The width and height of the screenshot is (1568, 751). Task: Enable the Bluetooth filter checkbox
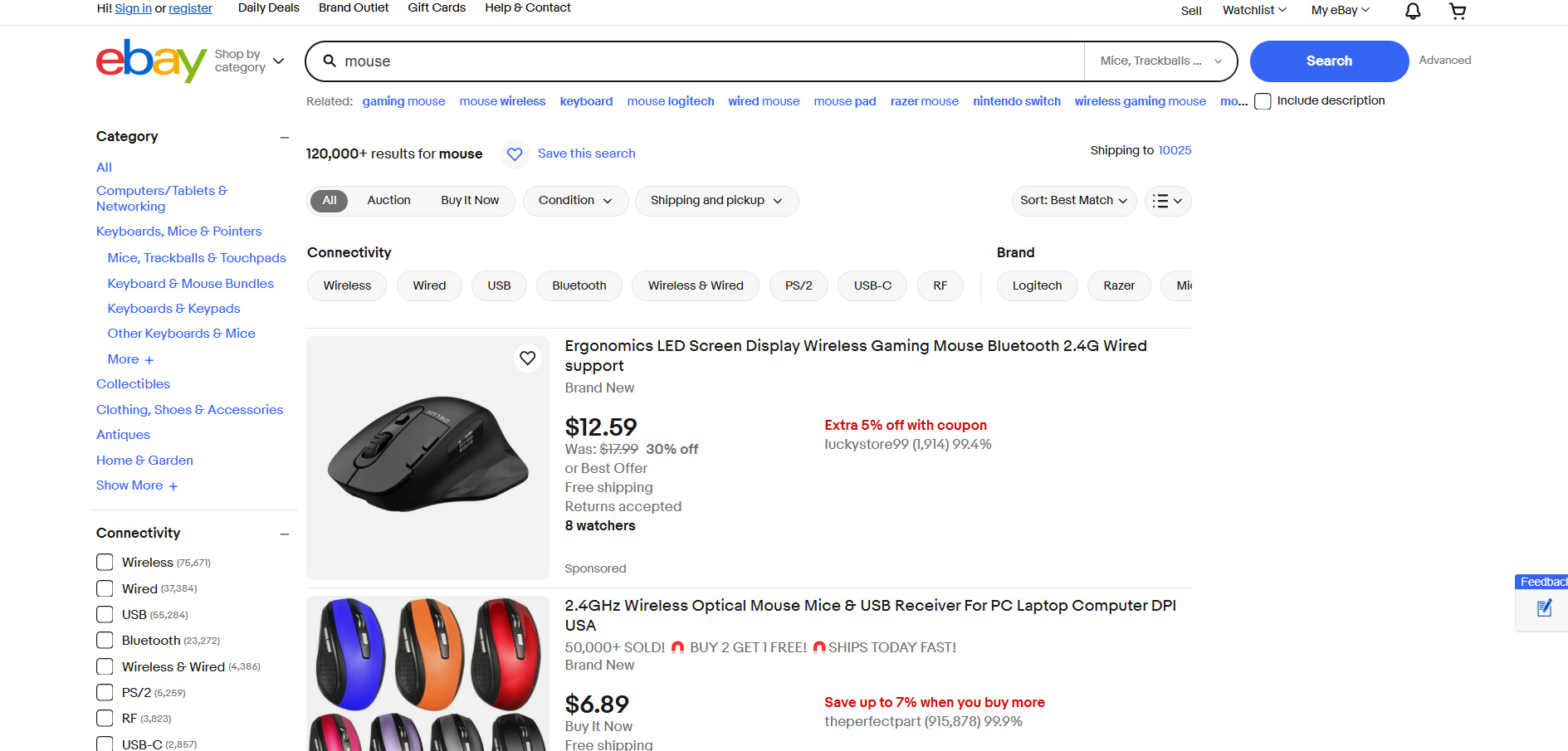click(x=105, y=640)
